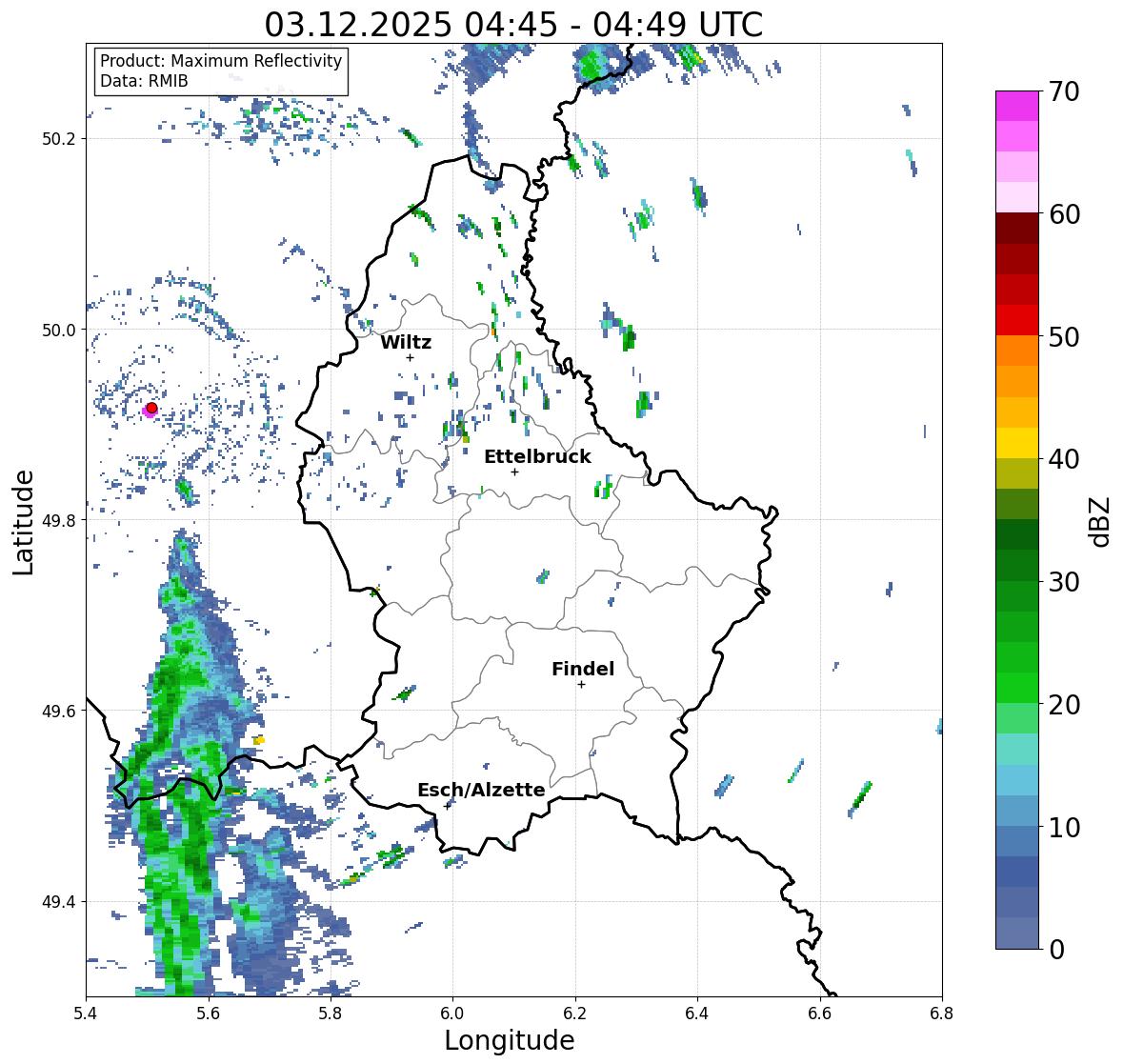1123x1064 pixels.
Task: Click the Latitude axis label
Action: tap(23, 522)
